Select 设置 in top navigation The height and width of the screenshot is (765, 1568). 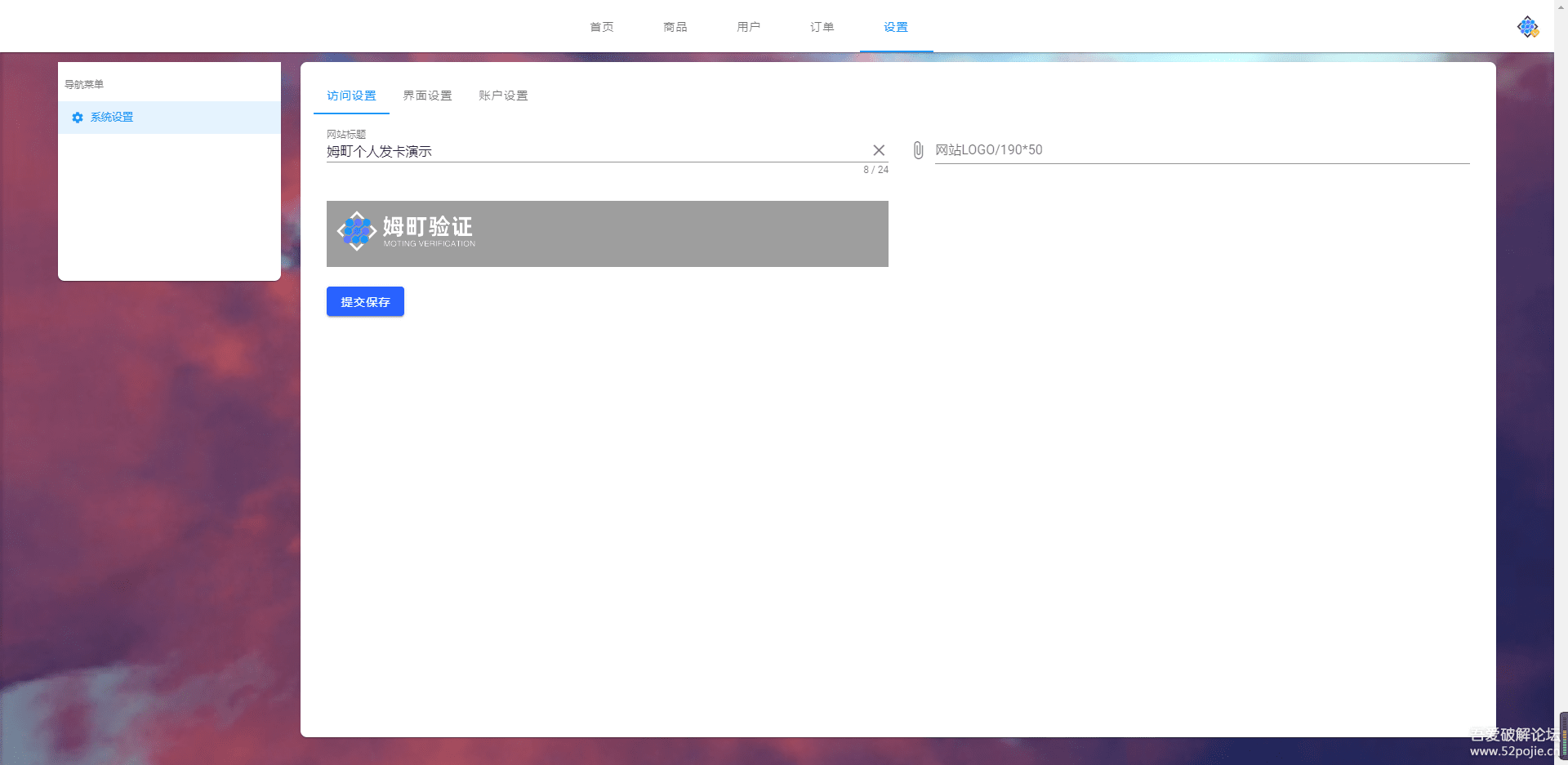895,26
